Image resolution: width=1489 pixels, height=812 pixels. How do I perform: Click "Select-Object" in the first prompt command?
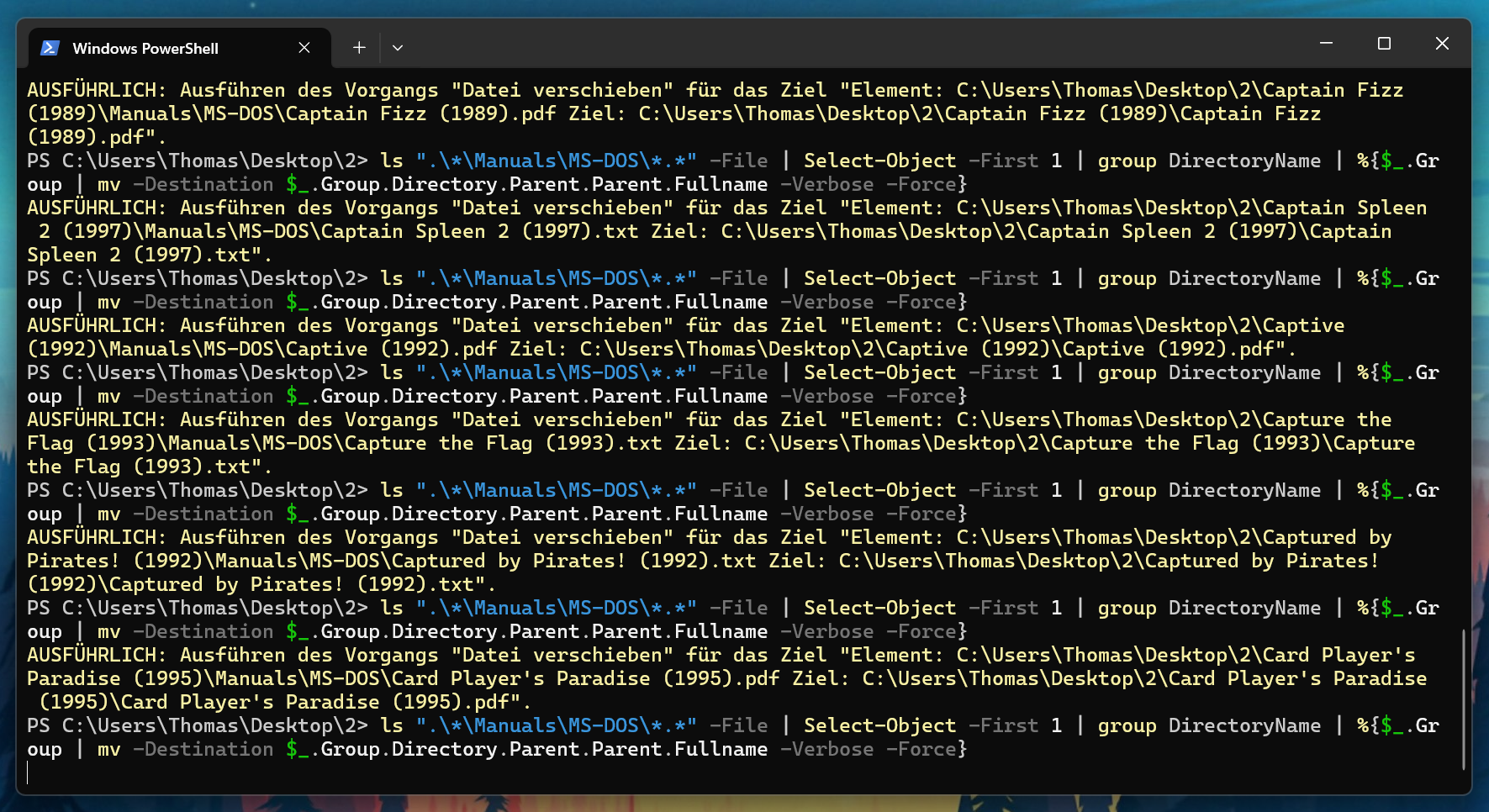879,161
